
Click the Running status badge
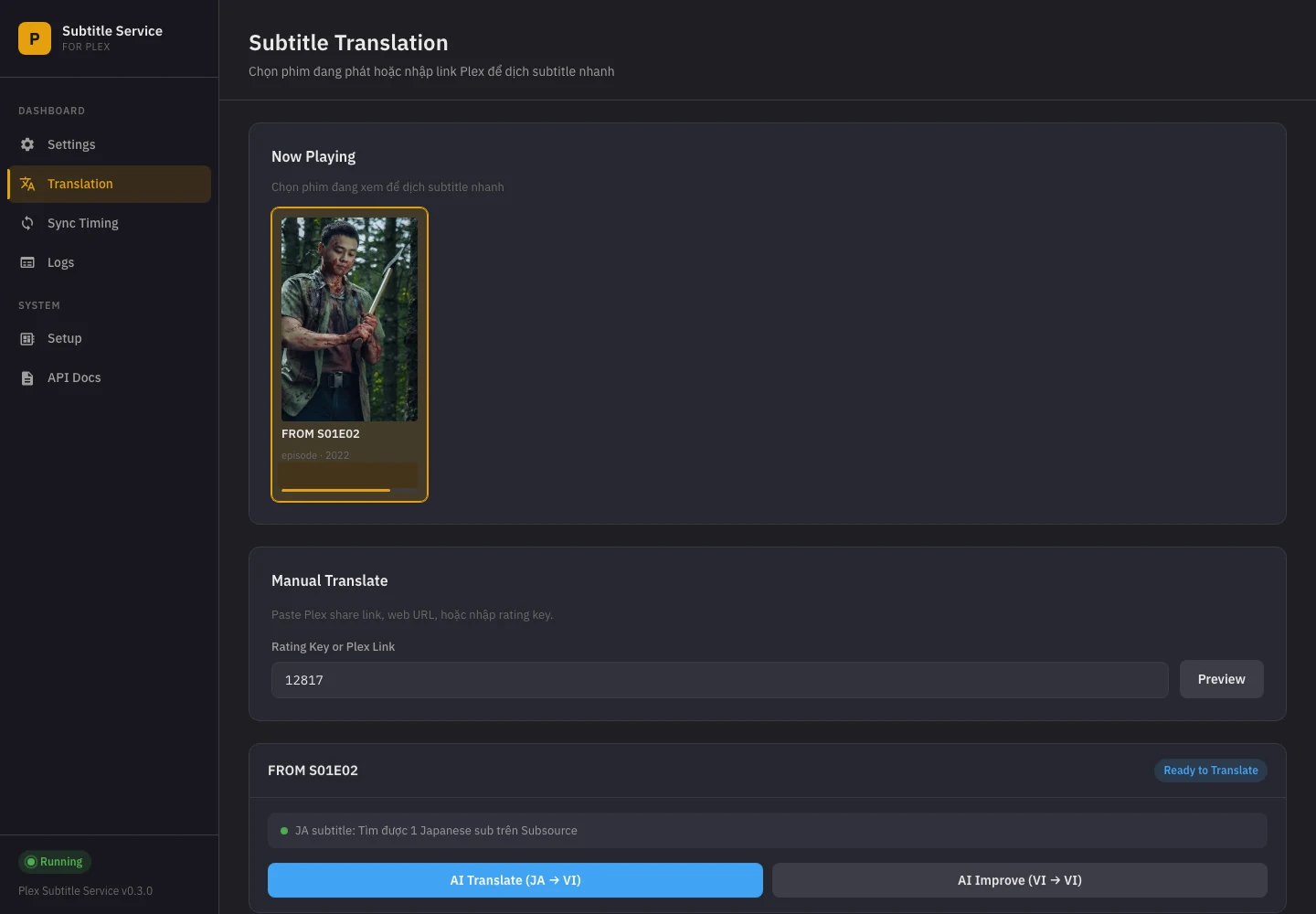coord(55,862)
